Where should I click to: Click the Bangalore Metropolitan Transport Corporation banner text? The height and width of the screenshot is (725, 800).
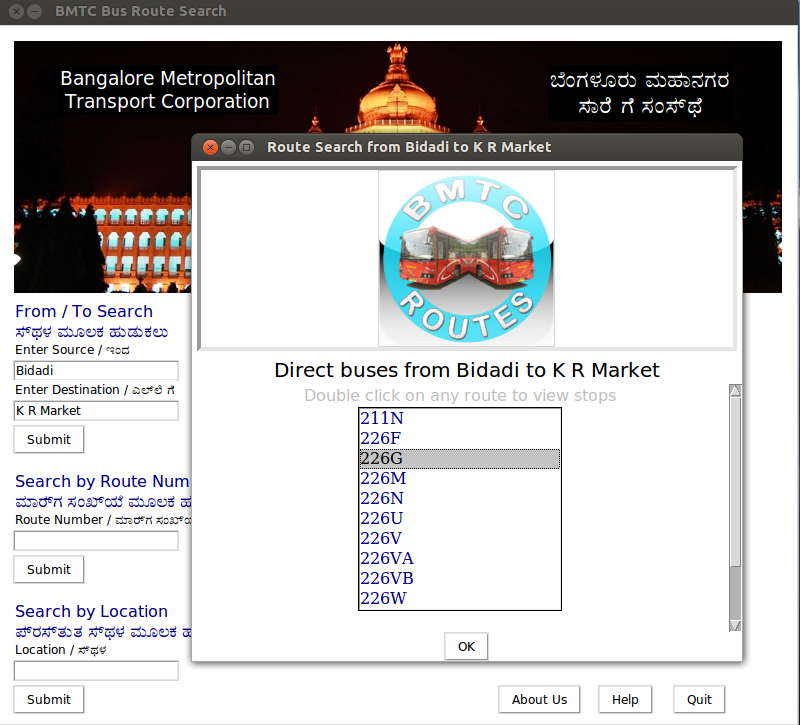coord(167,90)
